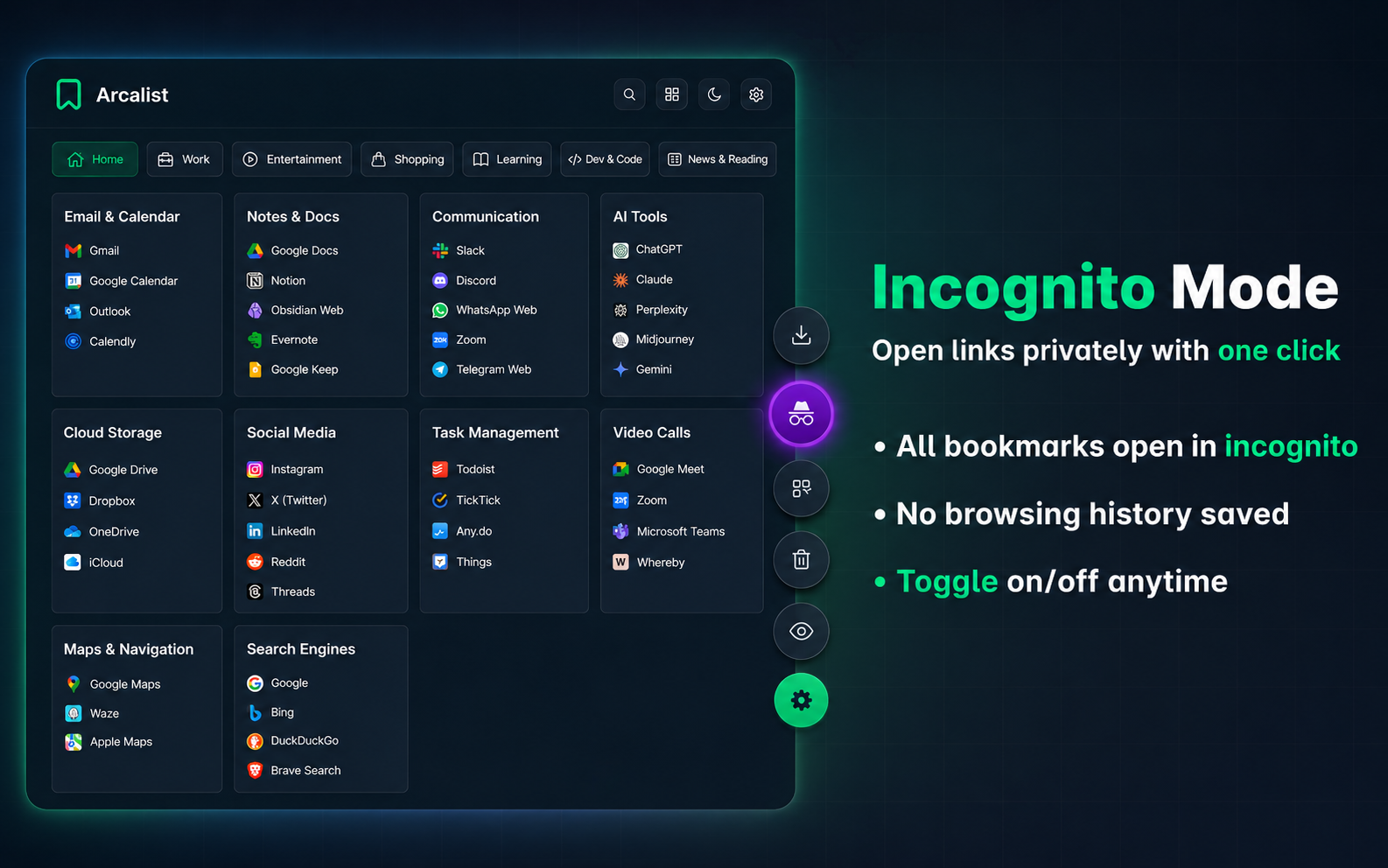The height and width of the screenshot is (868, 1388).
Task: Open the Obsidian Web bookmark
Action: click(x=295, y=311)
